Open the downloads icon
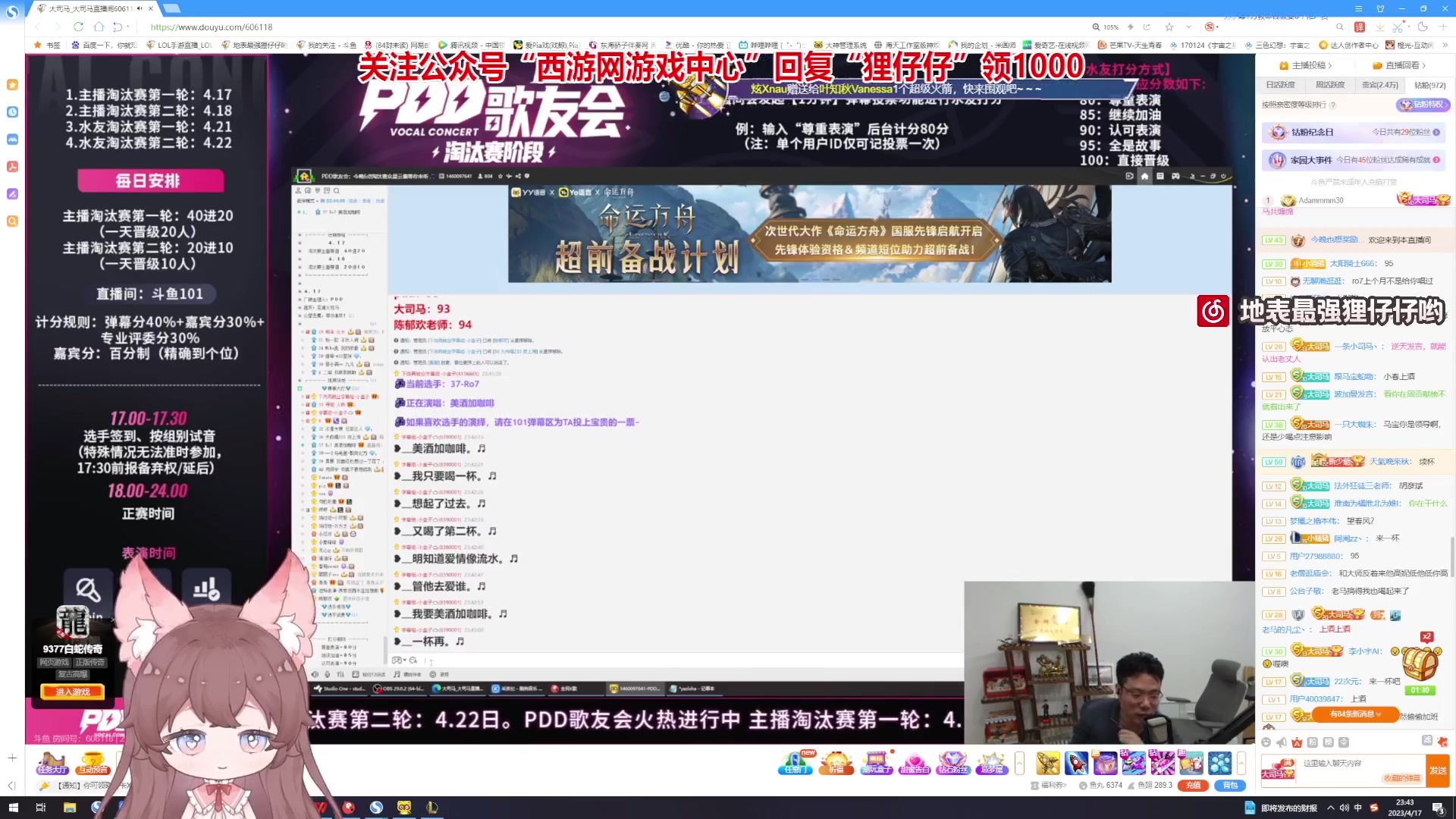This screenshot has height=819, width=1456. [x=1379, y=27]
